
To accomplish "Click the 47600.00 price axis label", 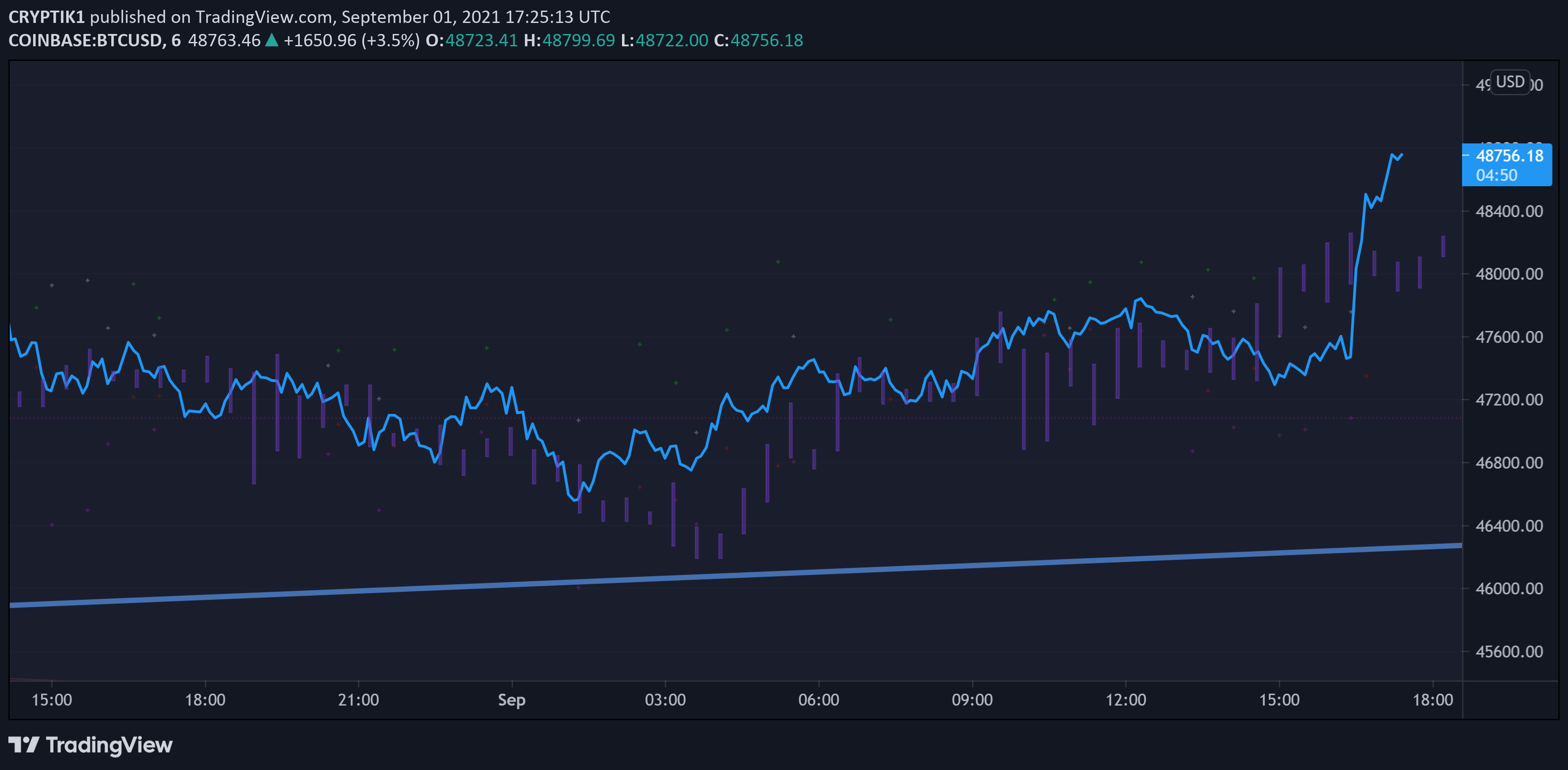I will pos(1509,337).
